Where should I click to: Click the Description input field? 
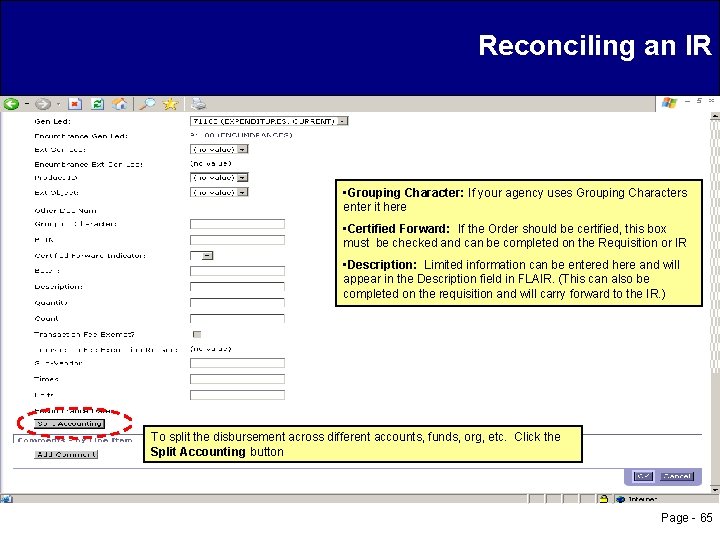237,287
